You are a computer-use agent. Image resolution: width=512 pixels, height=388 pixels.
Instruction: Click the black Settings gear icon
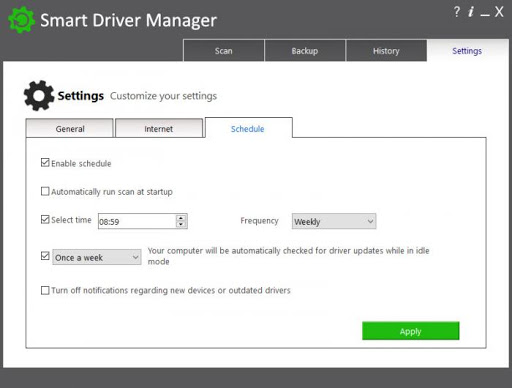point(39,96)
